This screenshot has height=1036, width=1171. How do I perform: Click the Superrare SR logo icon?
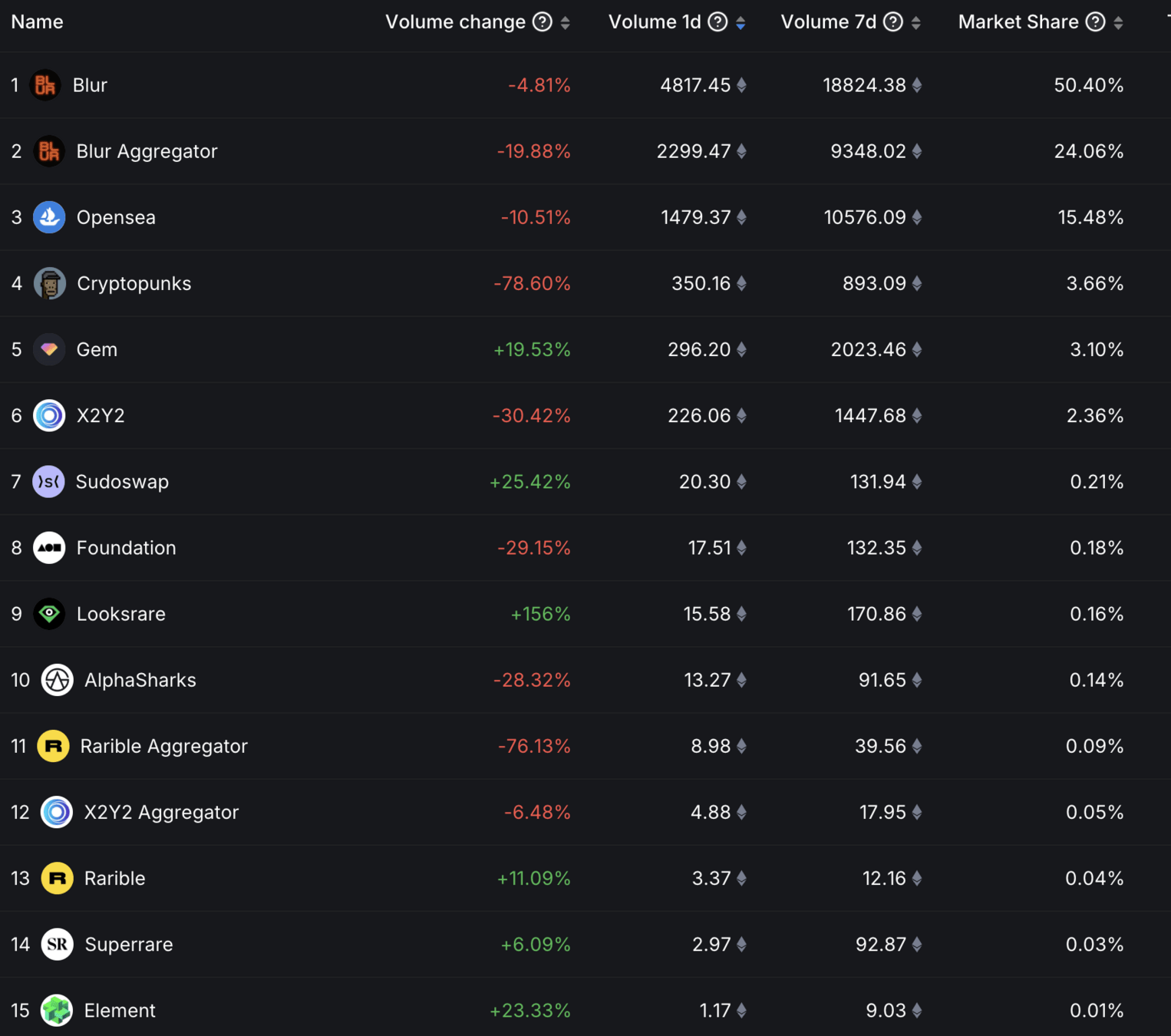coord(57,944)
